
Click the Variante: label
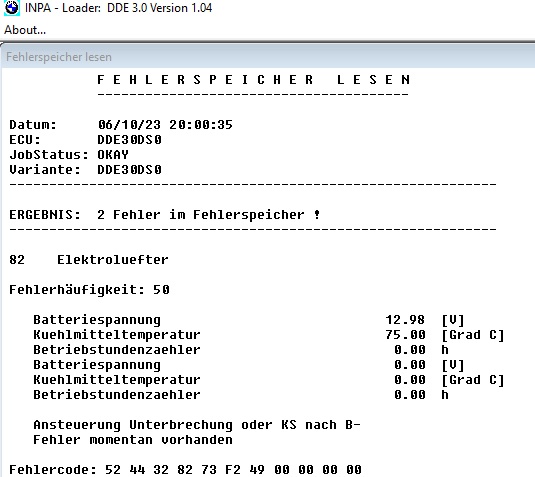(45, 170)
